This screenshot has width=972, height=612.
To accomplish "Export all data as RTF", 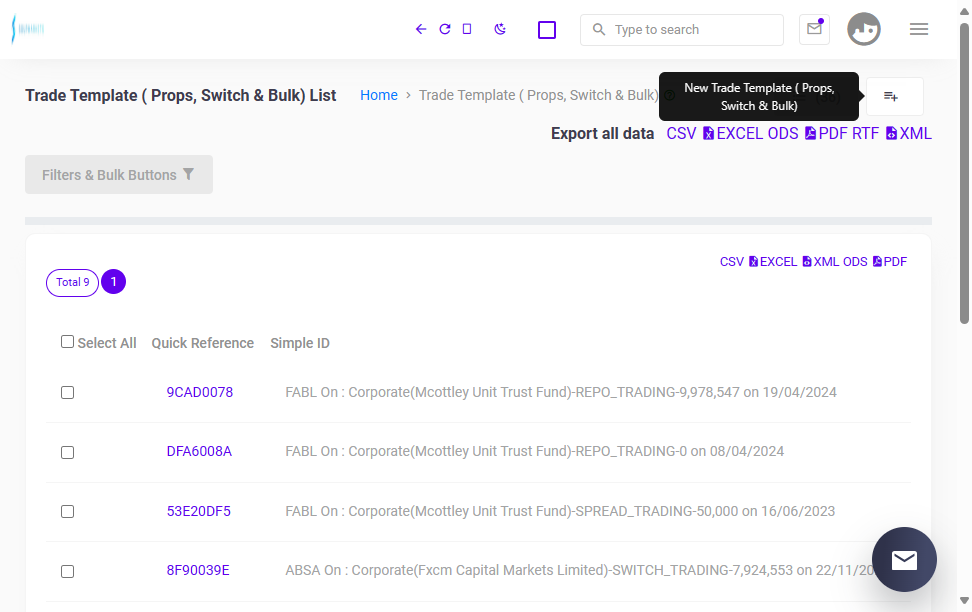I will pyautogui.click(x=865, y=133).
